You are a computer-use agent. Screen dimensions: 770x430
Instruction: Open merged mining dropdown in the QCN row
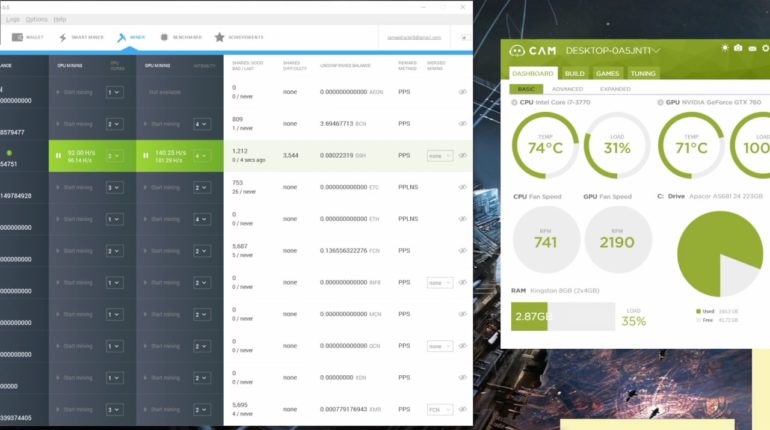click(x=440, y=346)
